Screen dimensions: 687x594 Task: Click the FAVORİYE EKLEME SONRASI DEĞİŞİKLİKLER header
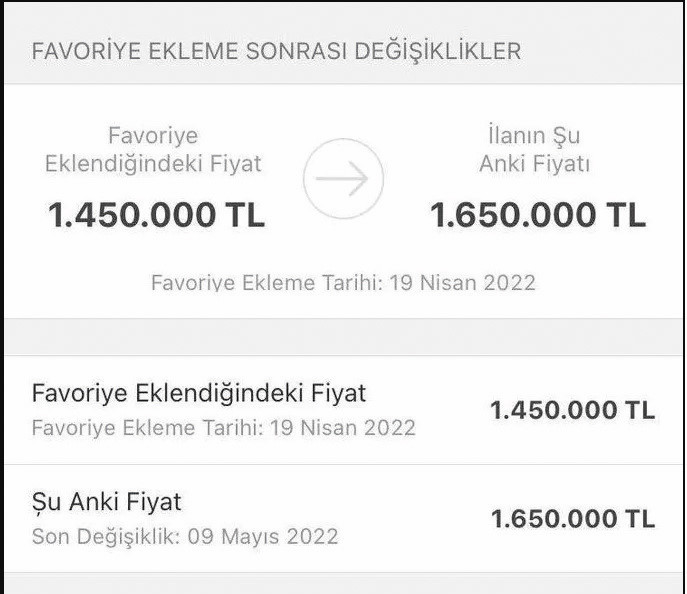(x=276, y=51)
